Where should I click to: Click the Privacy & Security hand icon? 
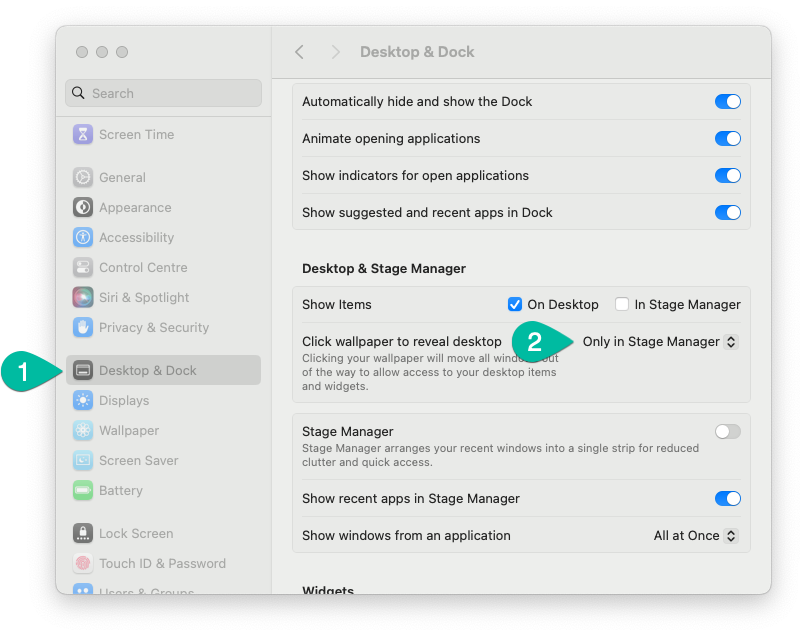tap(83, 327)
